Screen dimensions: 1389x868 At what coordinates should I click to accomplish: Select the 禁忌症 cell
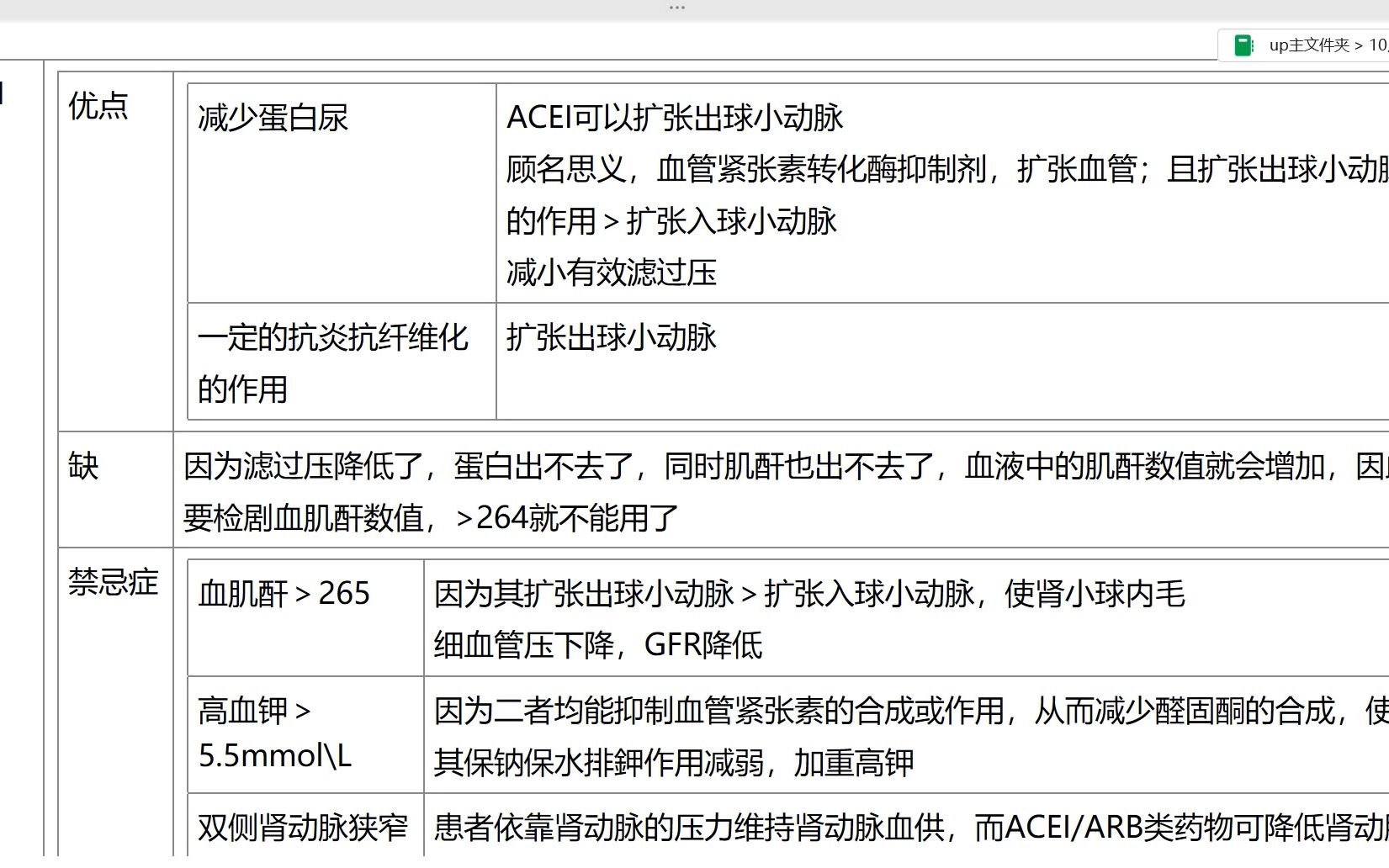pos(116,702)
